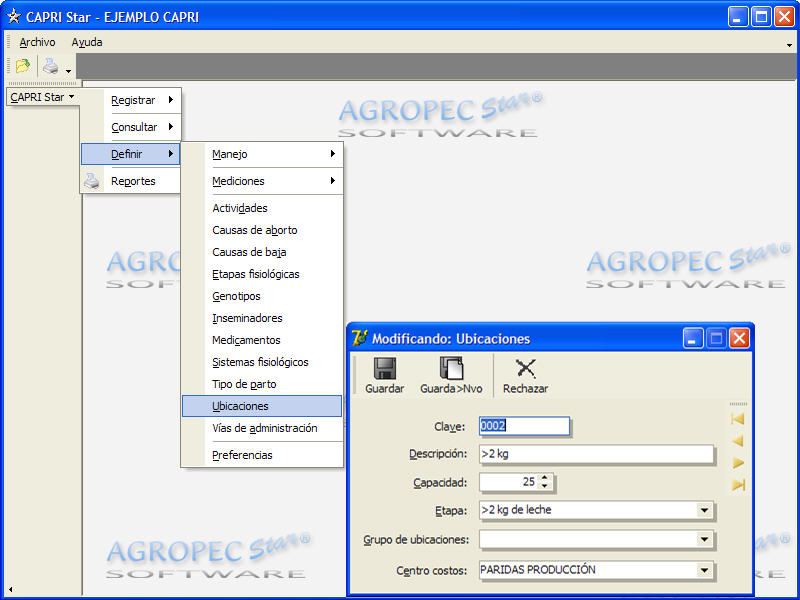Minimize the Modificando: Ubicaciones dialog
The image size is (800, 600).
692,338
